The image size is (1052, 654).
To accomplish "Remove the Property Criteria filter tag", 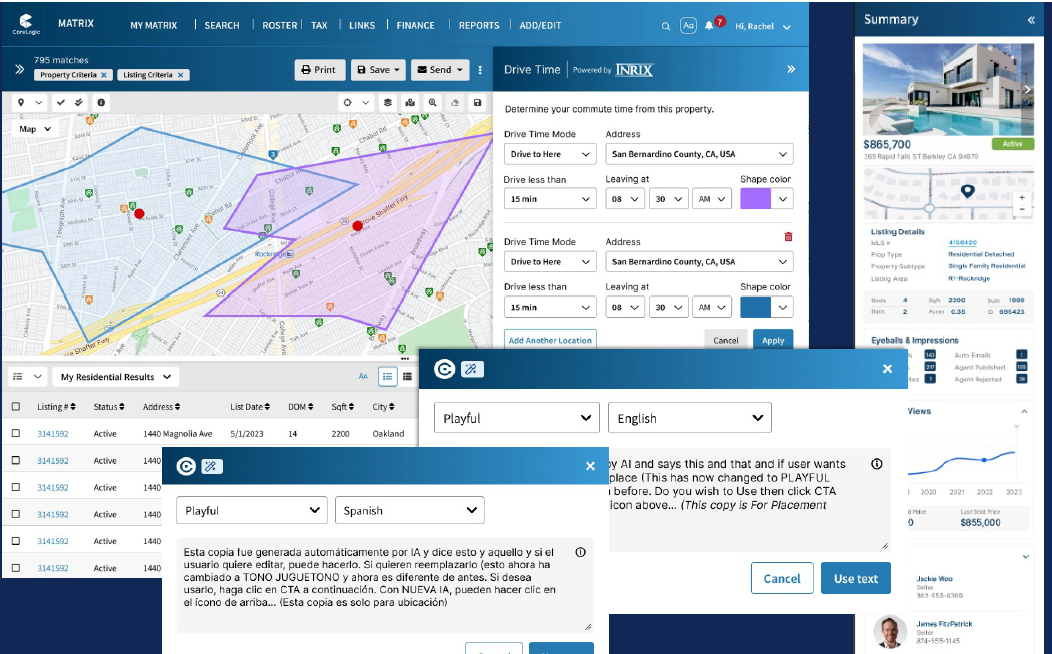I will (104, 75).
